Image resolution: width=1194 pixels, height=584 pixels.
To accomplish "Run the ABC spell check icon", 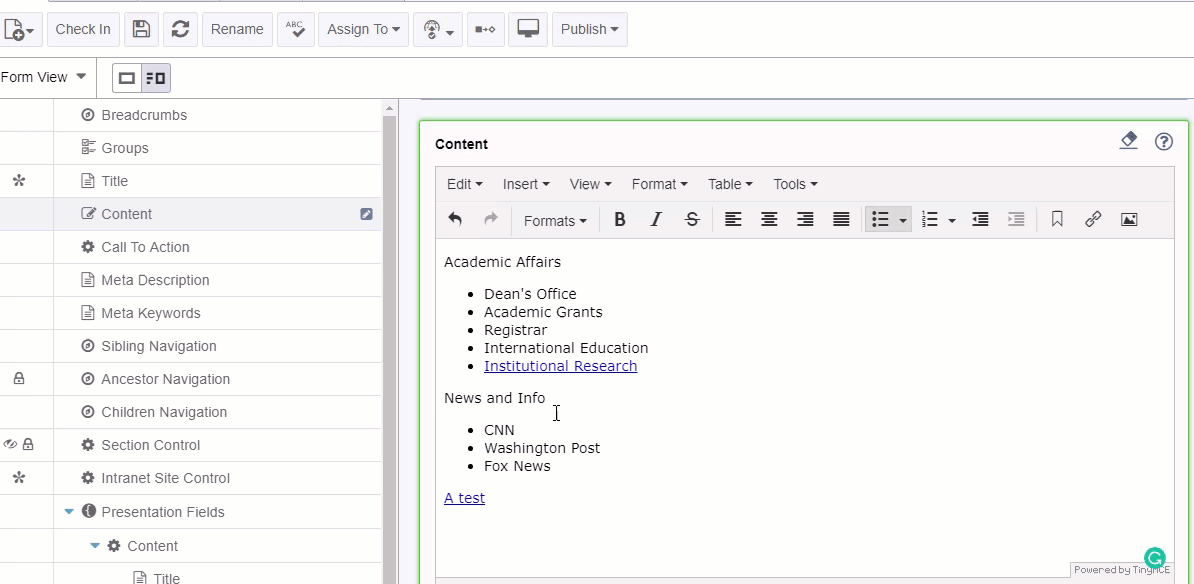I will point(295,29).
